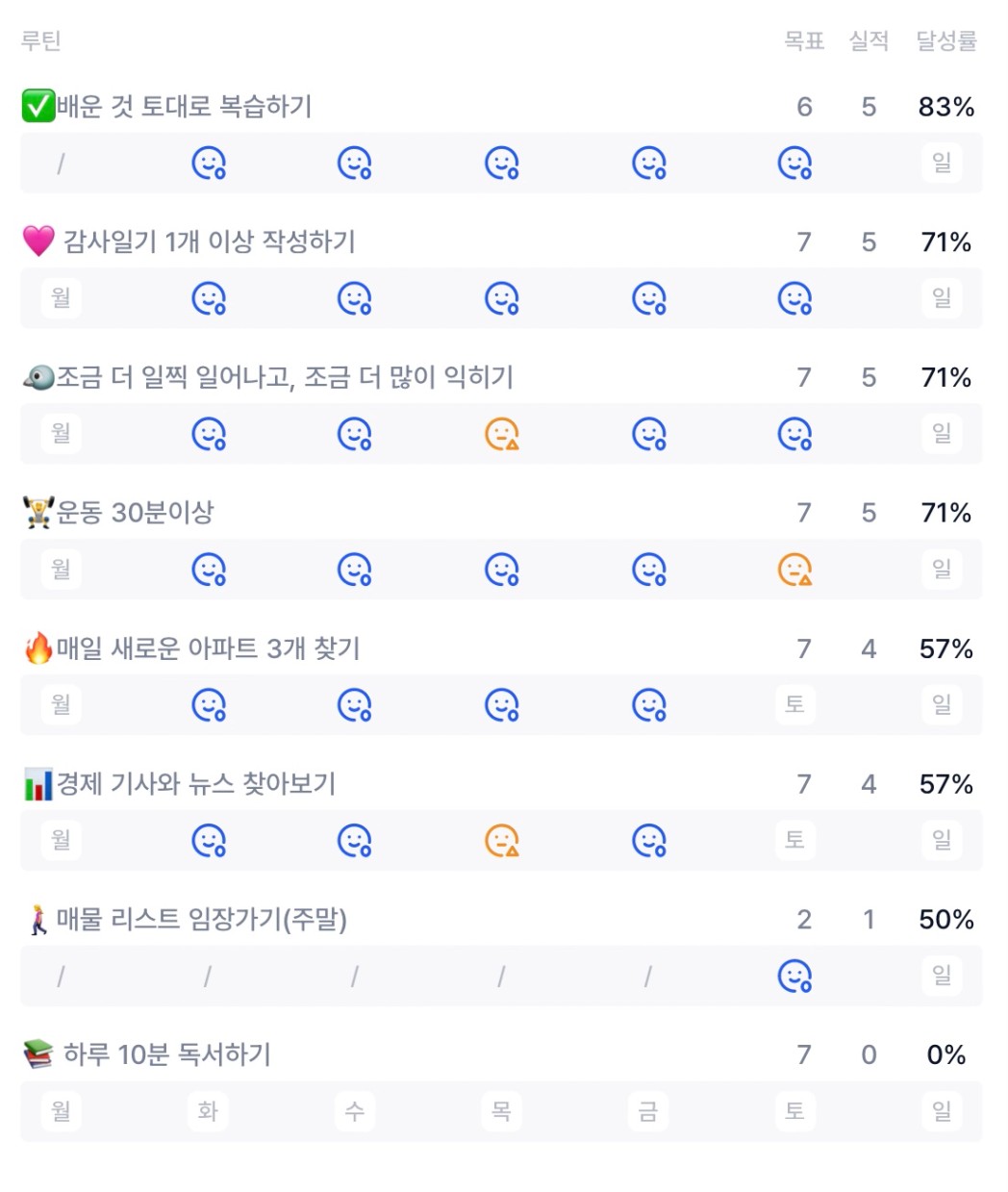Image resolution: width=1008 pixels, height=1192 pixels.
Task: Open the 운동 30분이상 routine
Action: point(135,513)
